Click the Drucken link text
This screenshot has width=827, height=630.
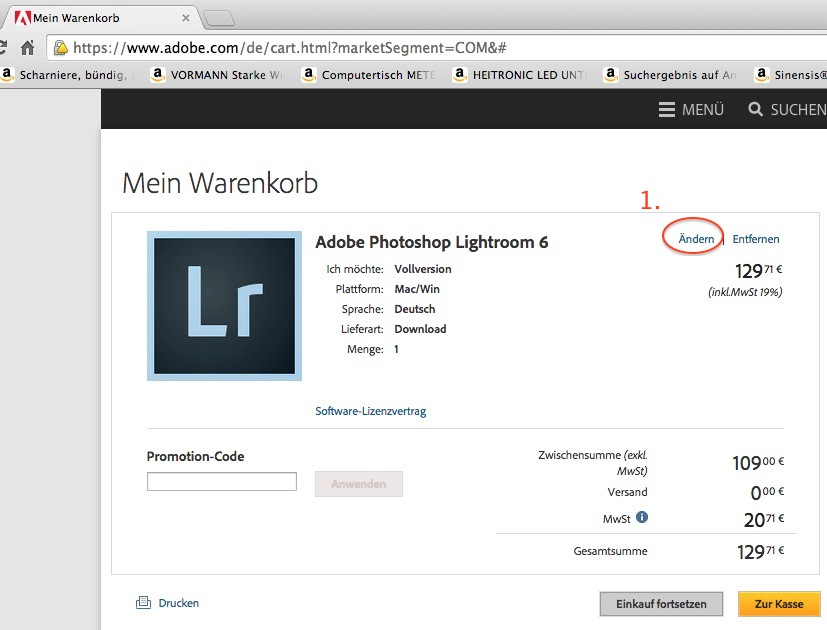pos(179,603)
